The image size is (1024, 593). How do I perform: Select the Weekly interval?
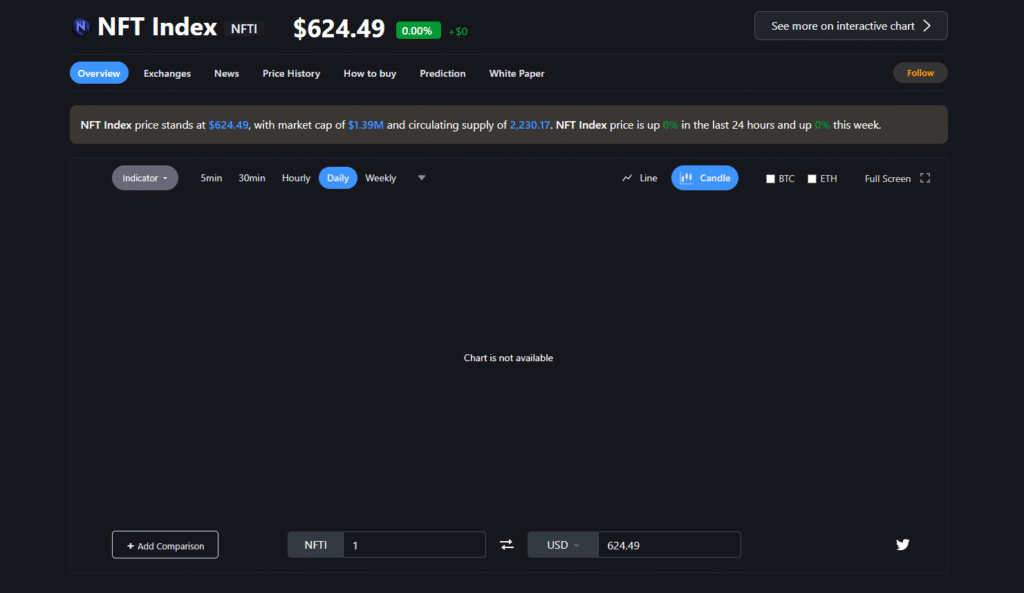pos(380,178)
